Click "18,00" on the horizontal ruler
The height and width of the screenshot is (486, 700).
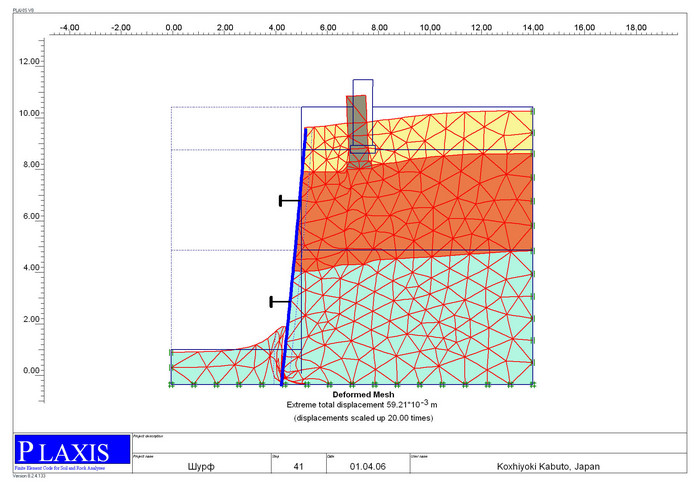(636, 28)
